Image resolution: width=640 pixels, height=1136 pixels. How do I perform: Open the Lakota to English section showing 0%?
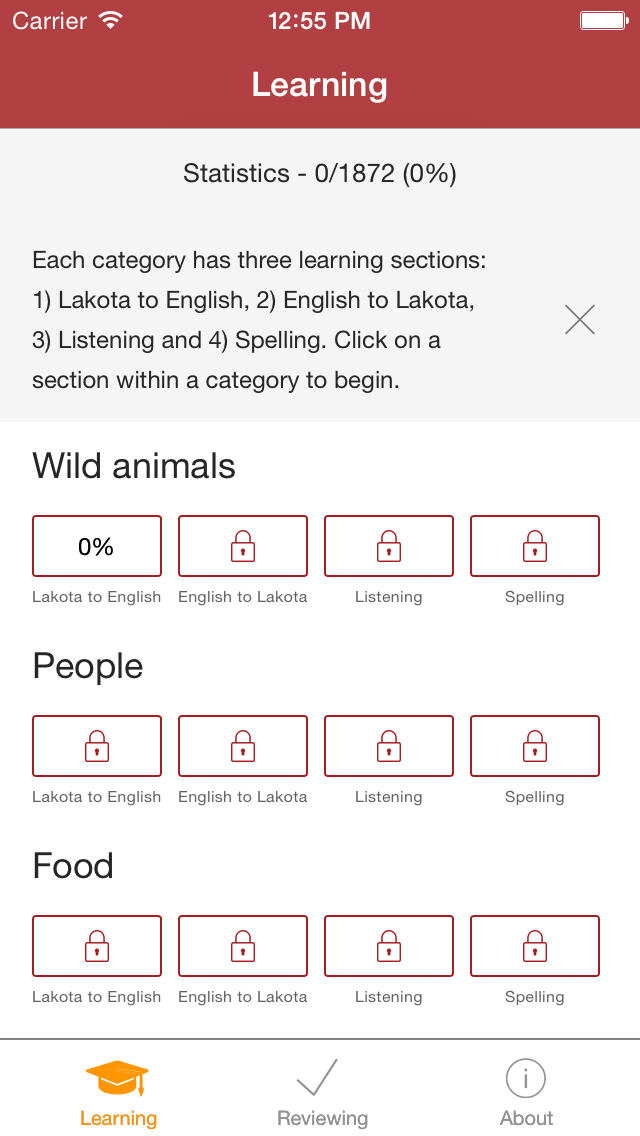(96, 546)
